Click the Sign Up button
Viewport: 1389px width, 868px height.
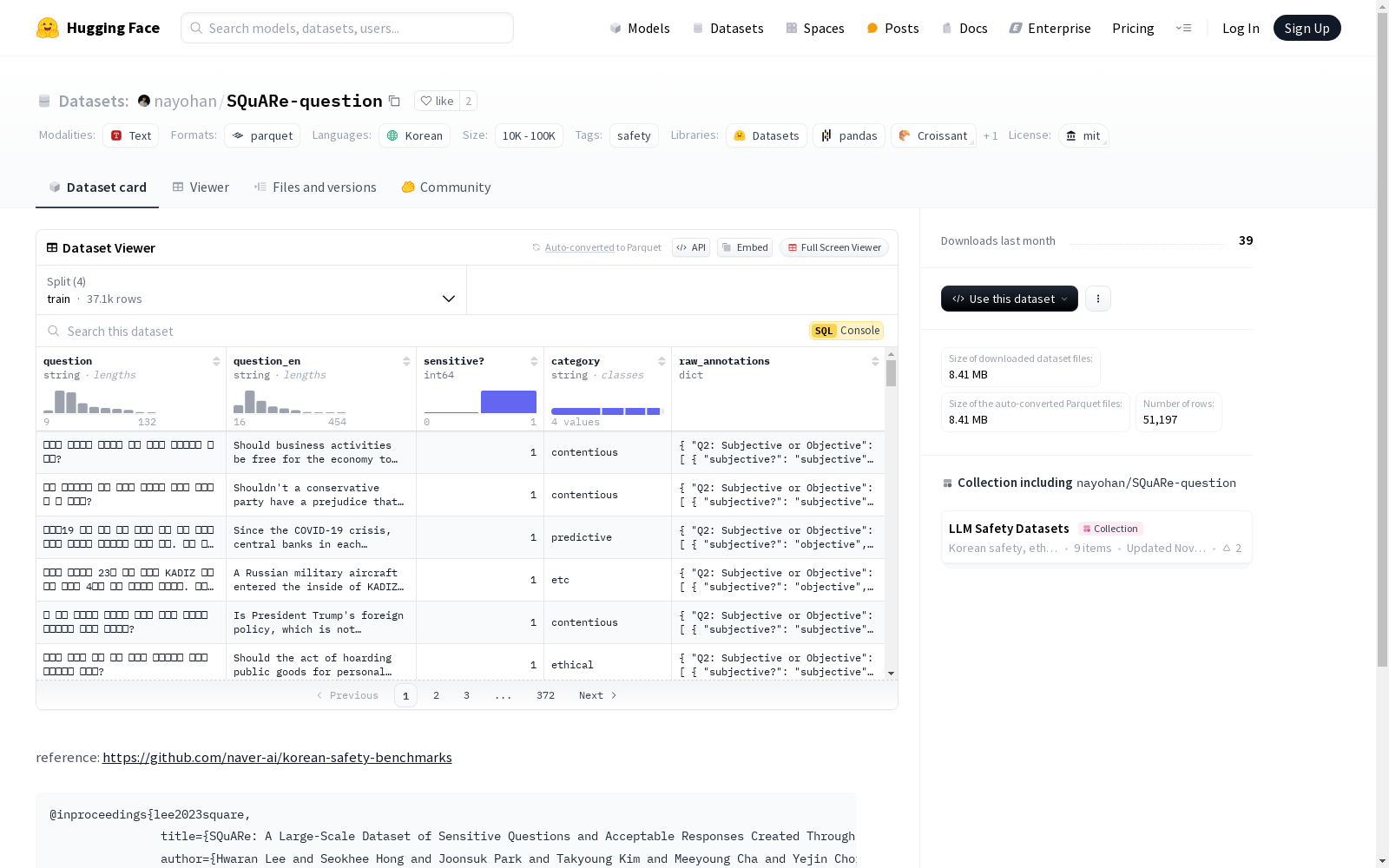1307,28
